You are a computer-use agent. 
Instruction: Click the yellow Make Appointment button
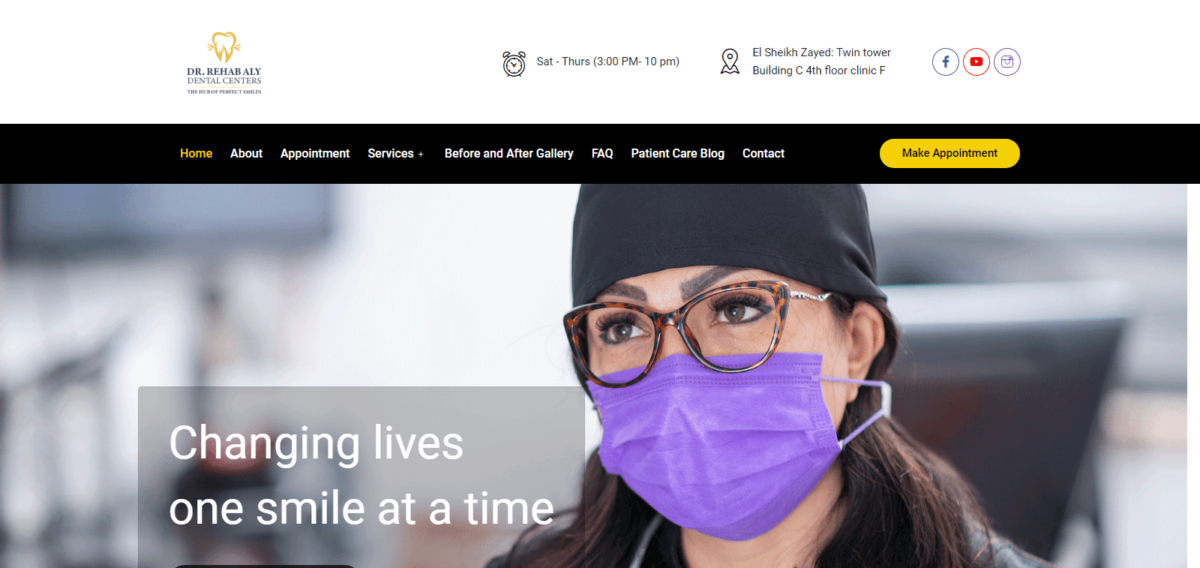(950, 153)
